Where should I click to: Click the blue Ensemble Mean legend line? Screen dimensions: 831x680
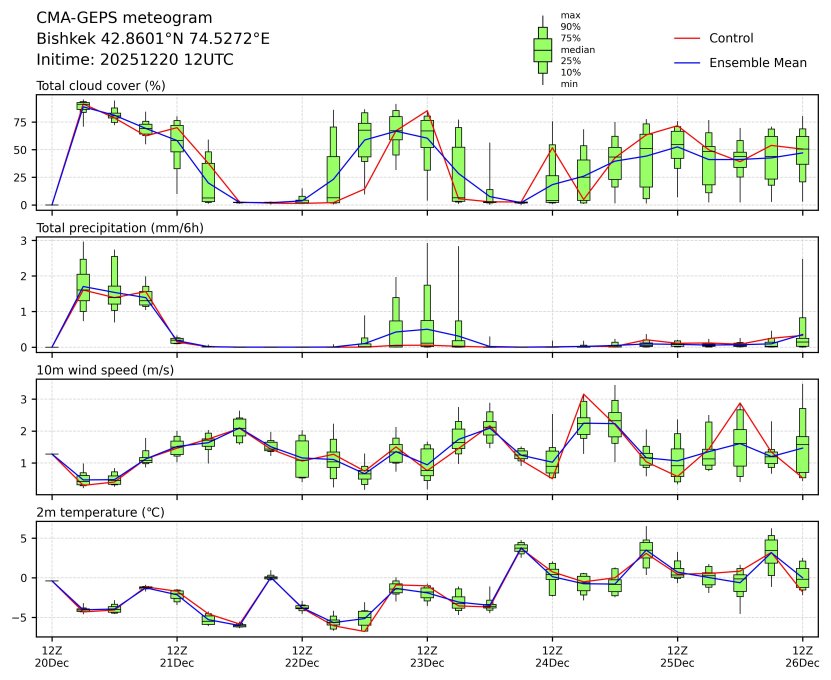click(x=685, y=63)
